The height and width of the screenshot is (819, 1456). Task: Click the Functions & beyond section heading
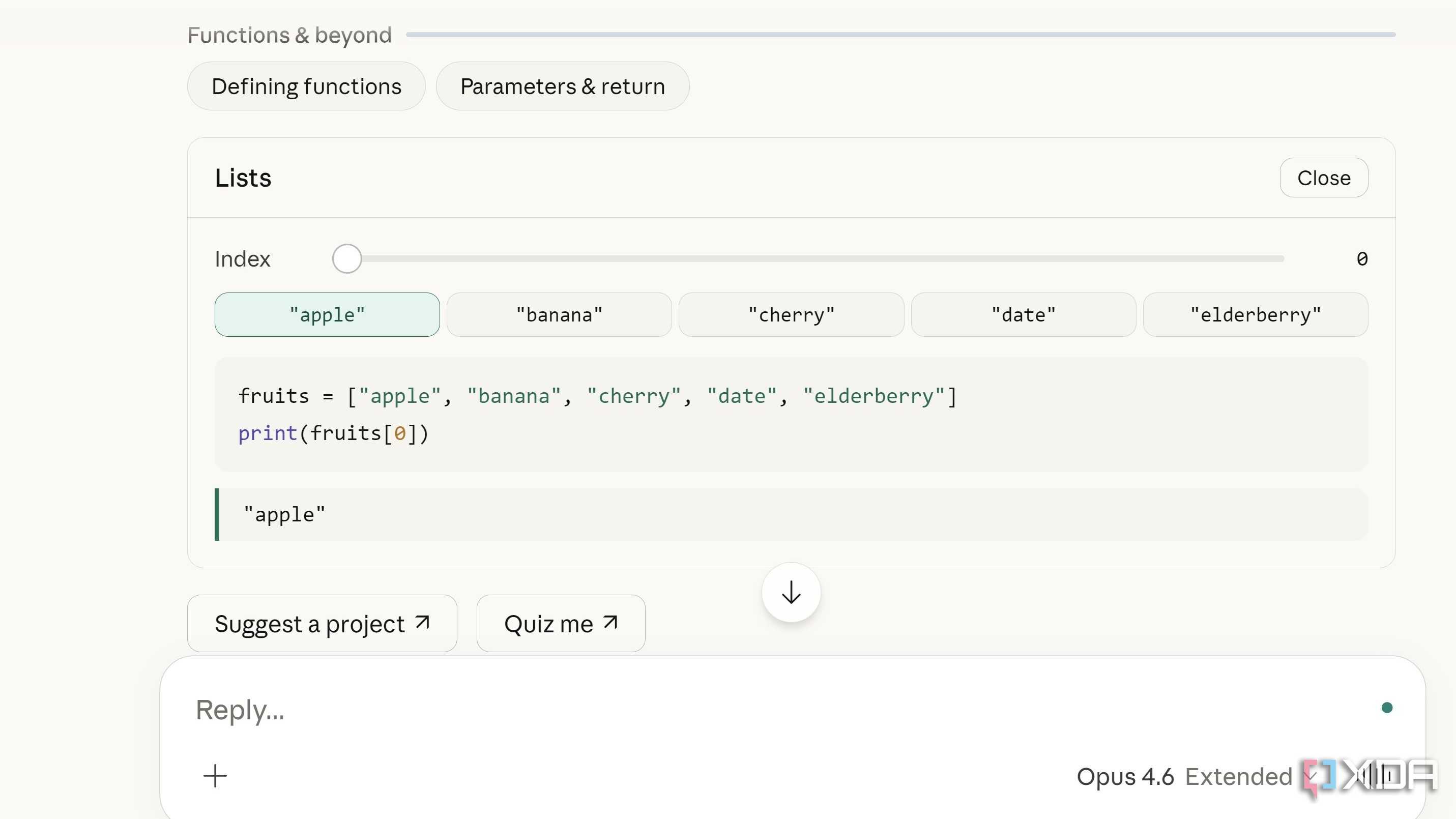point(289,35)
